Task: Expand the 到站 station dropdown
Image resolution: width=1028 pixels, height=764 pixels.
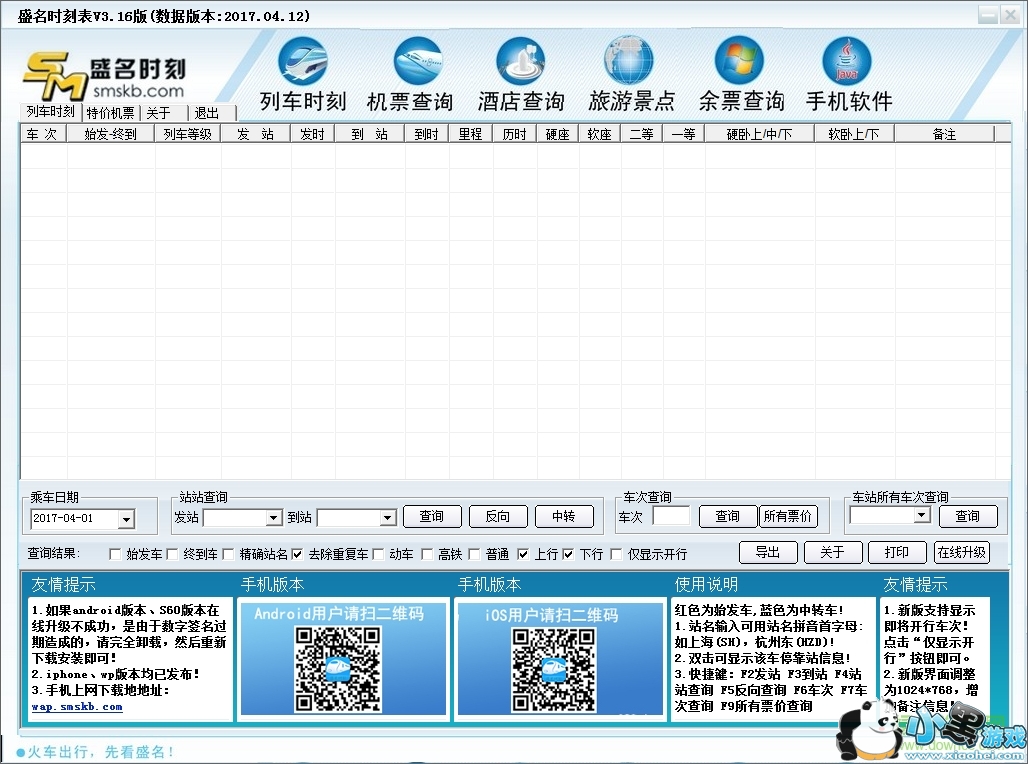Action: pyautogui.click(x=388, y=518)
